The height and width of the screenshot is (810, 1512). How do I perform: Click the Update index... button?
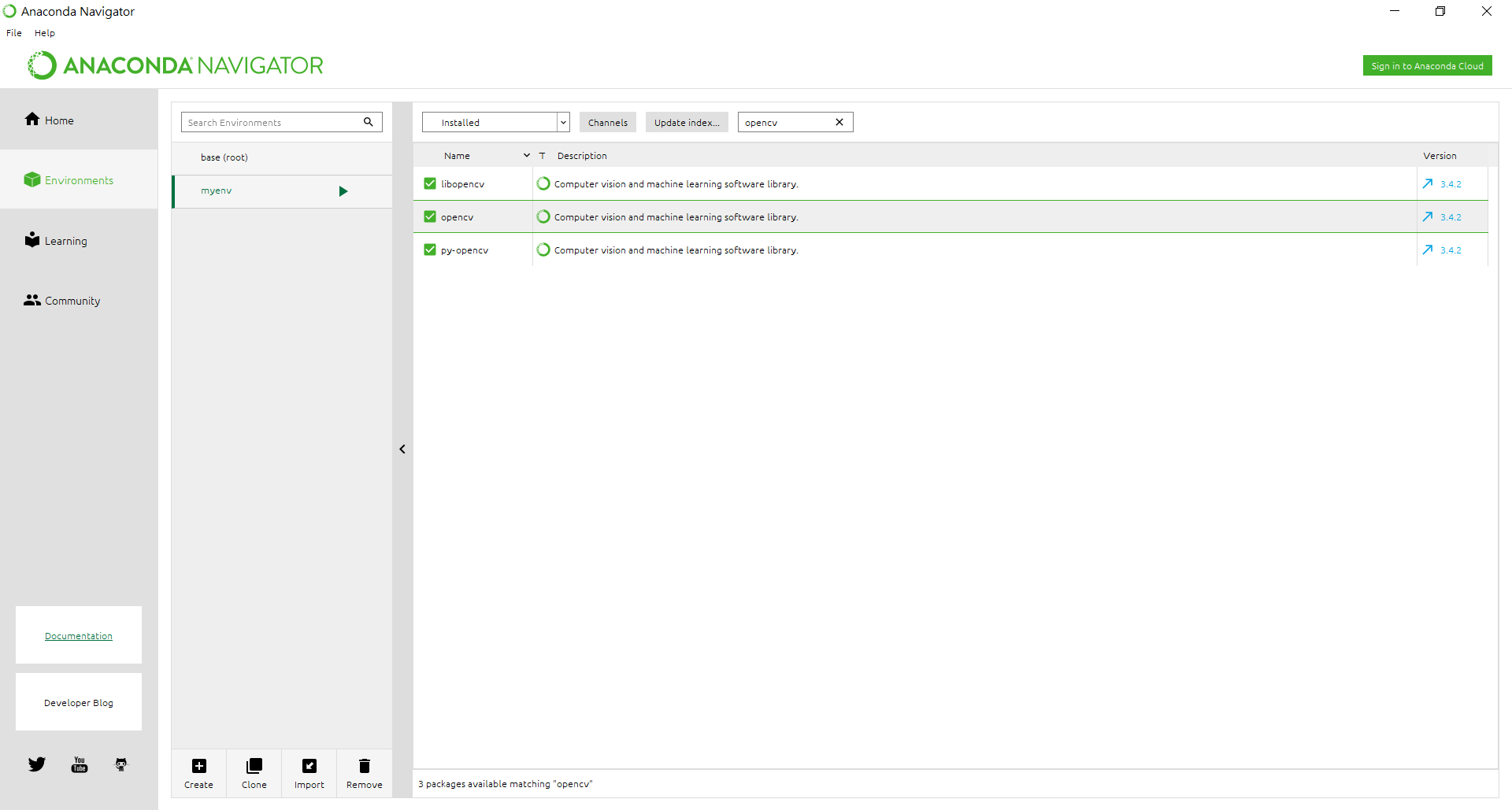pos(687,122)
